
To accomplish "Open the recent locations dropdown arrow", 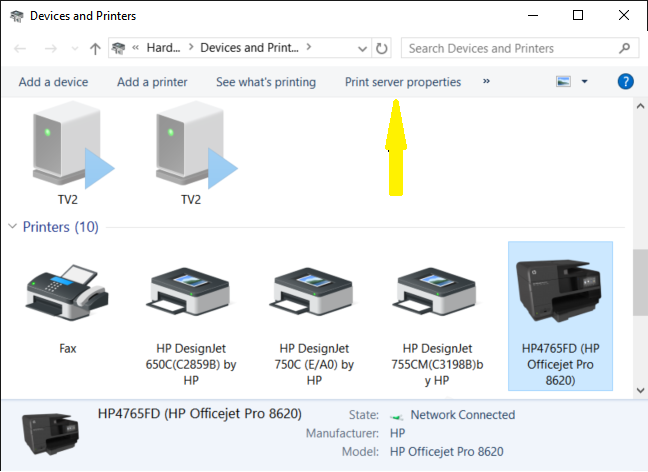I will [75, 49].
